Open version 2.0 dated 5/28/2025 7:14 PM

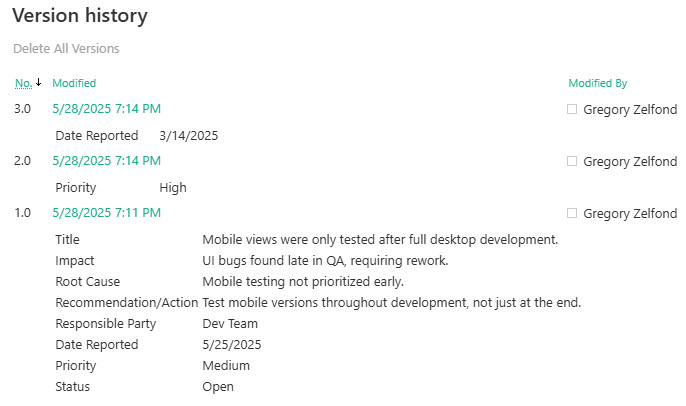pyautogui.click(x=107, y=161)
